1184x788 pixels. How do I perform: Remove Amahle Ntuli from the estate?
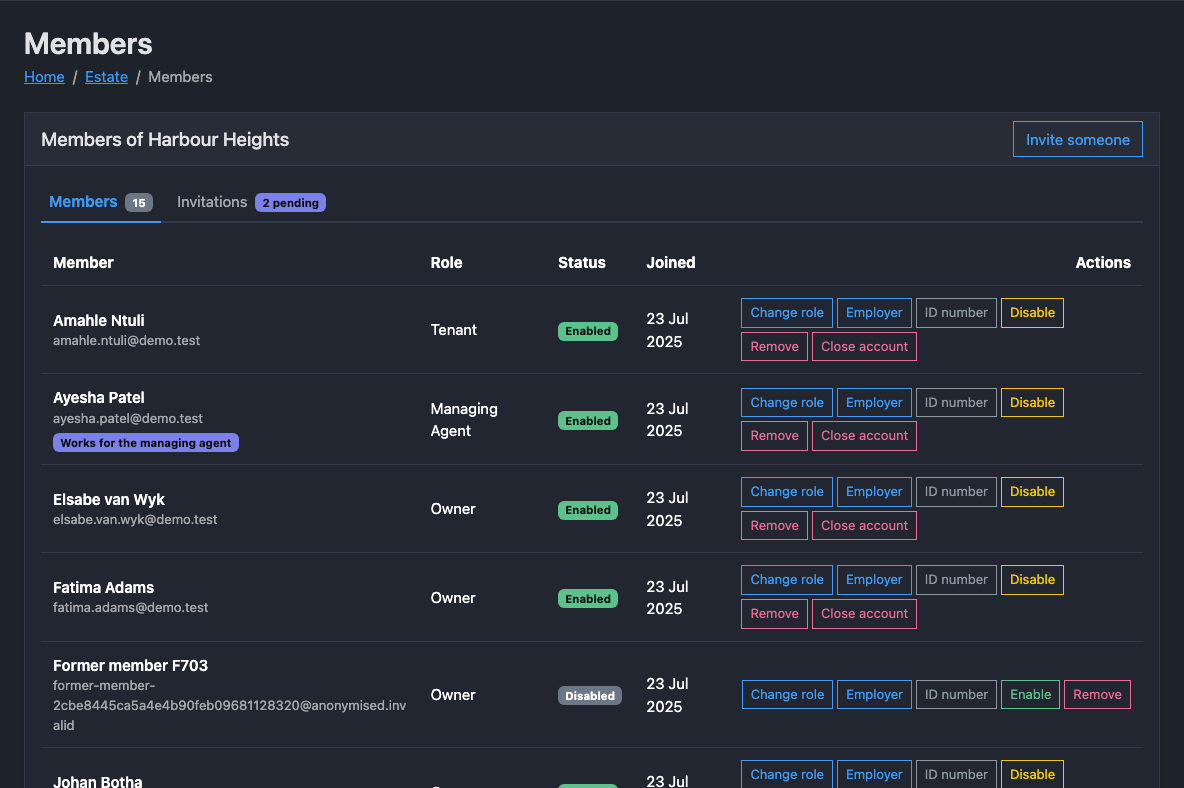pyautogui.click(x=774, y=346)
